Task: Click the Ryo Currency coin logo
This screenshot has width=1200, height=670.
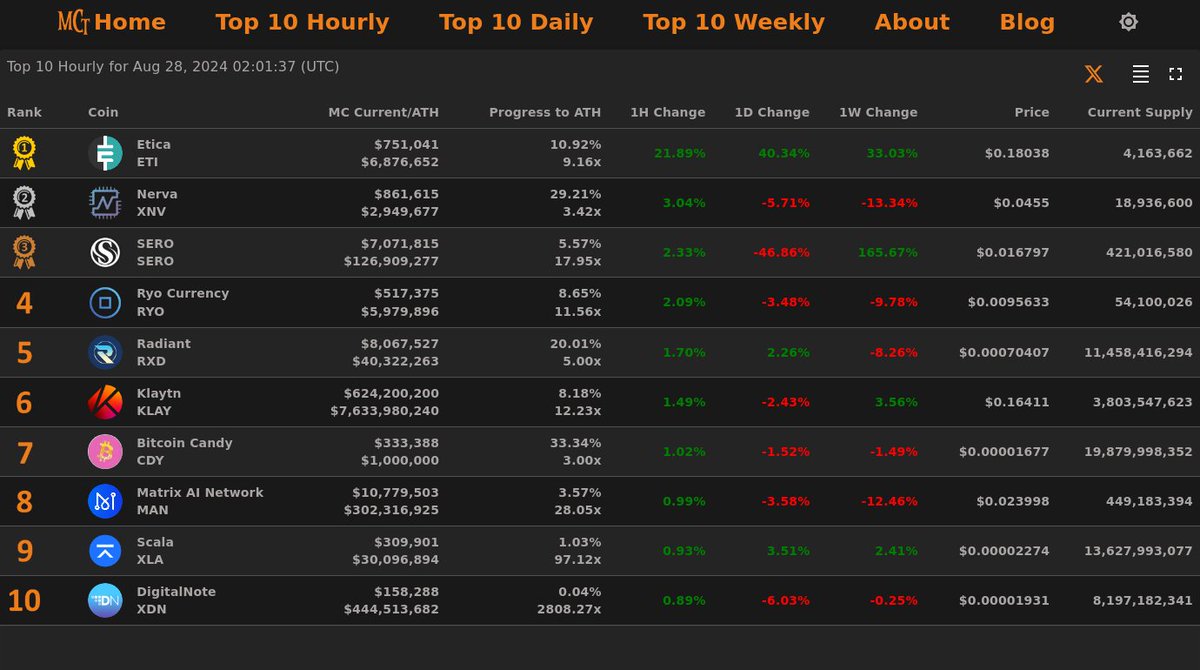Action: pos(105,302)
